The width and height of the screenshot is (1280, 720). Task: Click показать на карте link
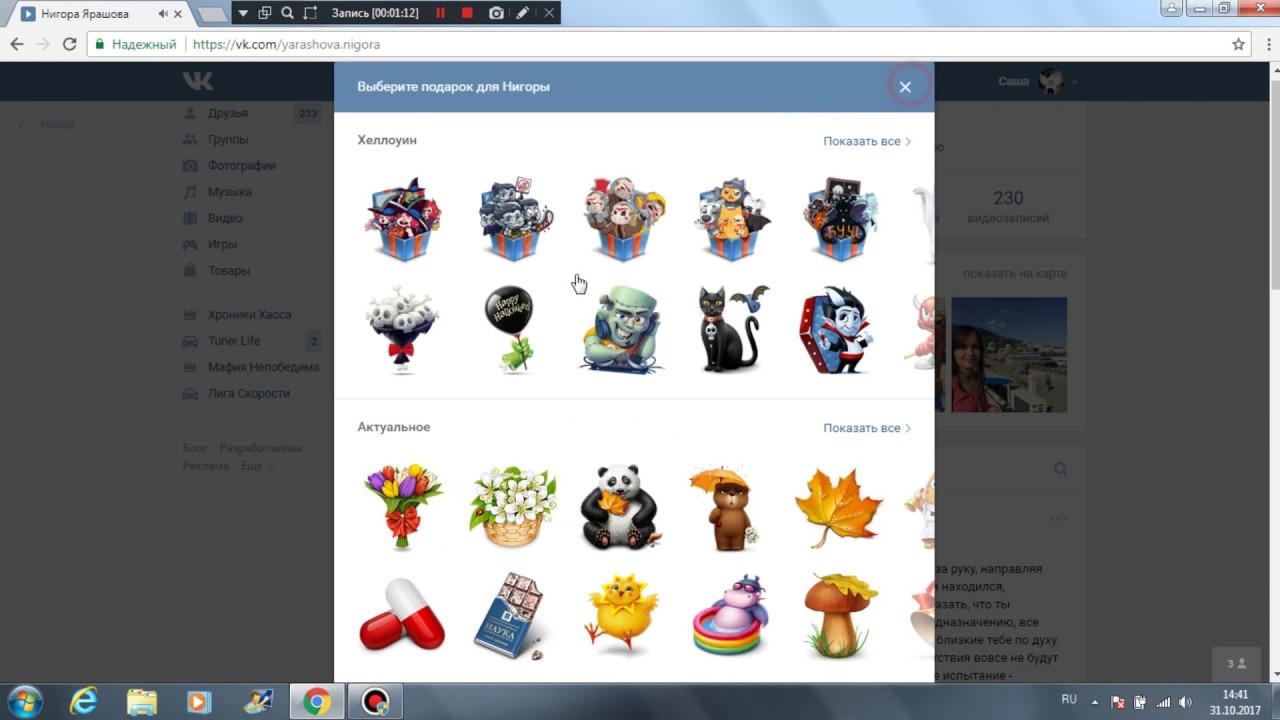pos(1015,273)
